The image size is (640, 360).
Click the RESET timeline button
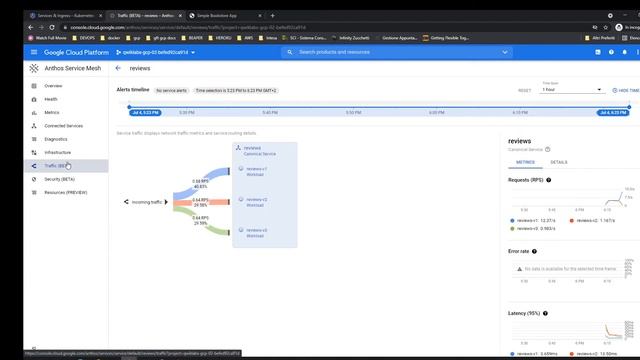(524, 90)
